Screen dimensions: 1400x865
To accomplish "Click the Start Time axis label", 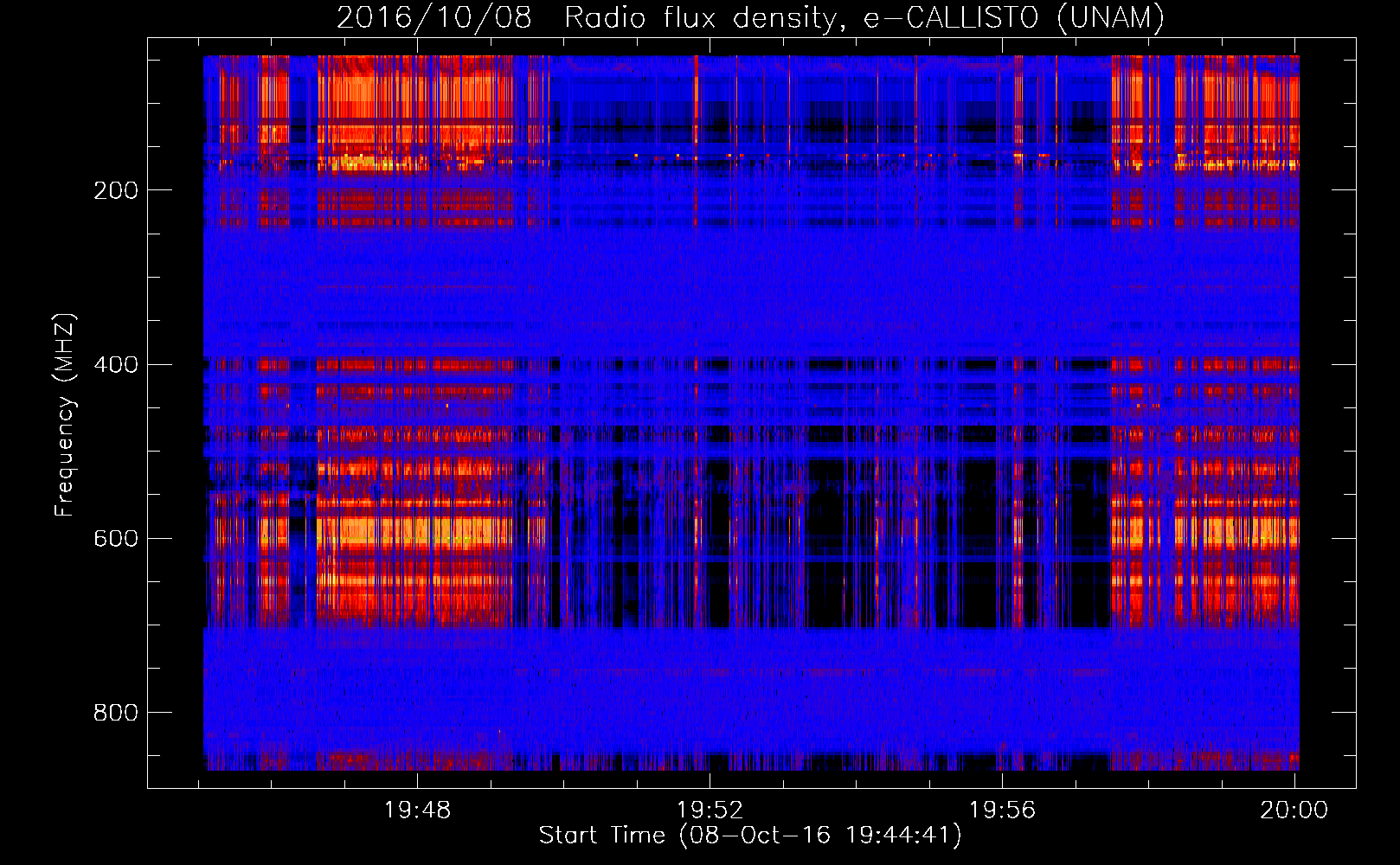I will [x=750, y=836].
